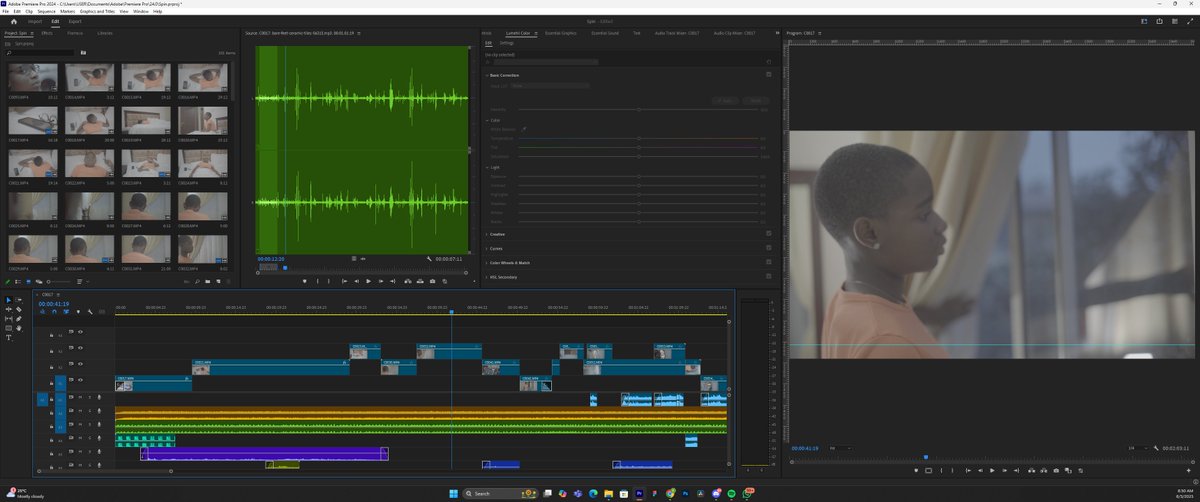Expand the Curves section
Screen dimensions: 1200x502
(x=486, y=248)
